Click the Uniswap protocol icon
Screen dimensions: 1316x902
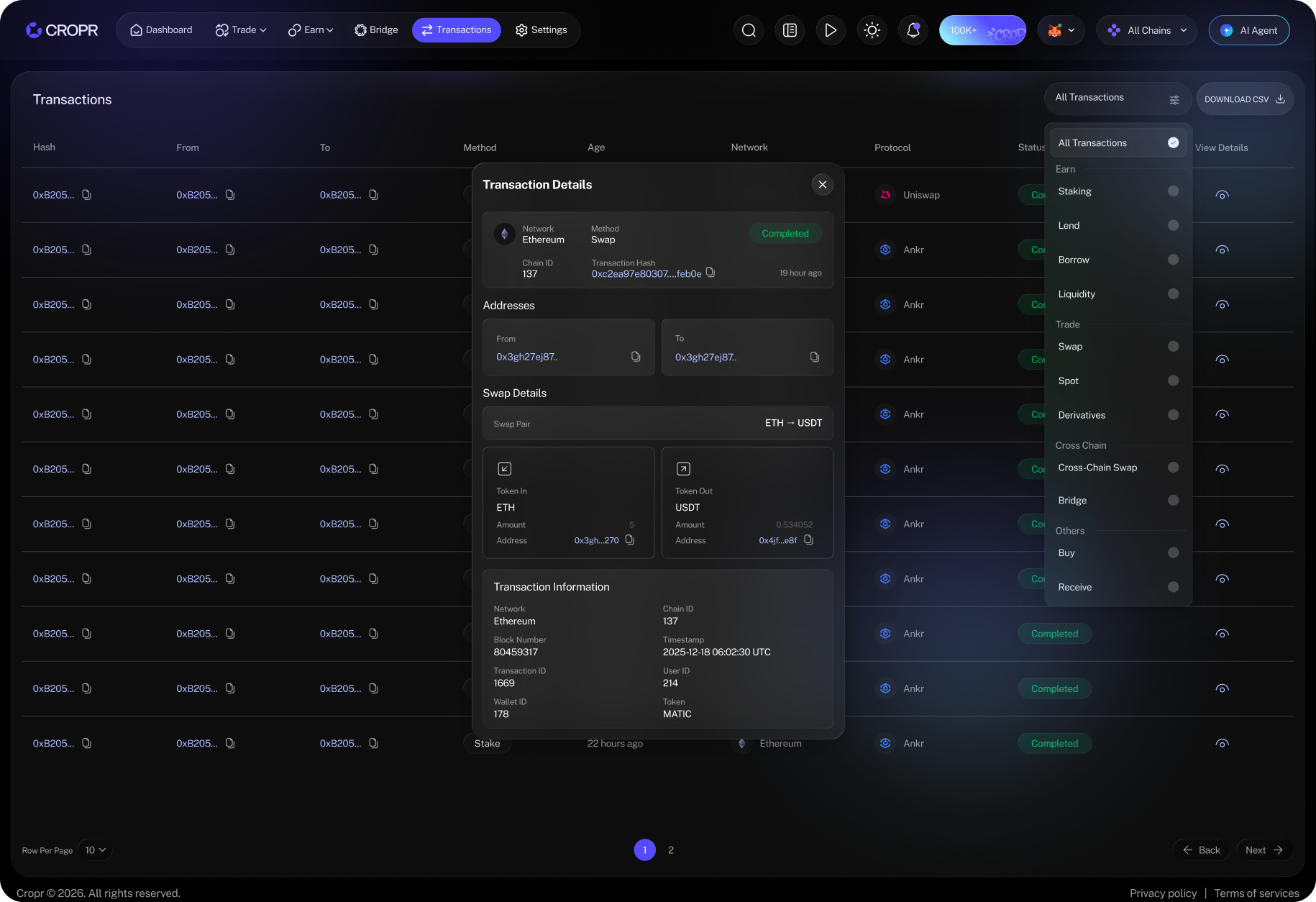[885, 195]
